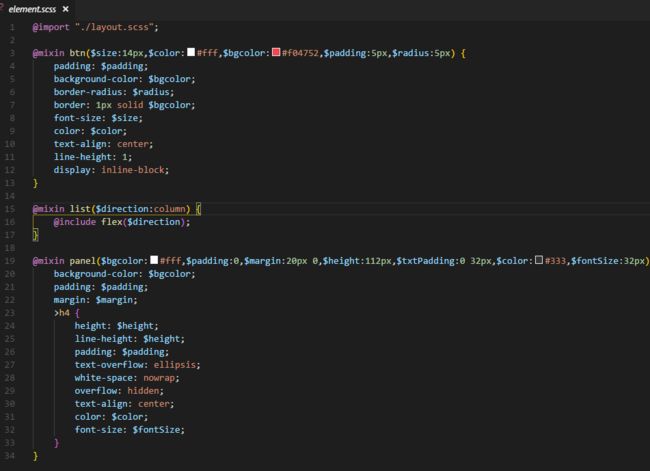Viewport: 650px width, 471px height.
Task: Click "padding: $padding;" on line 26
Action: 122,352
